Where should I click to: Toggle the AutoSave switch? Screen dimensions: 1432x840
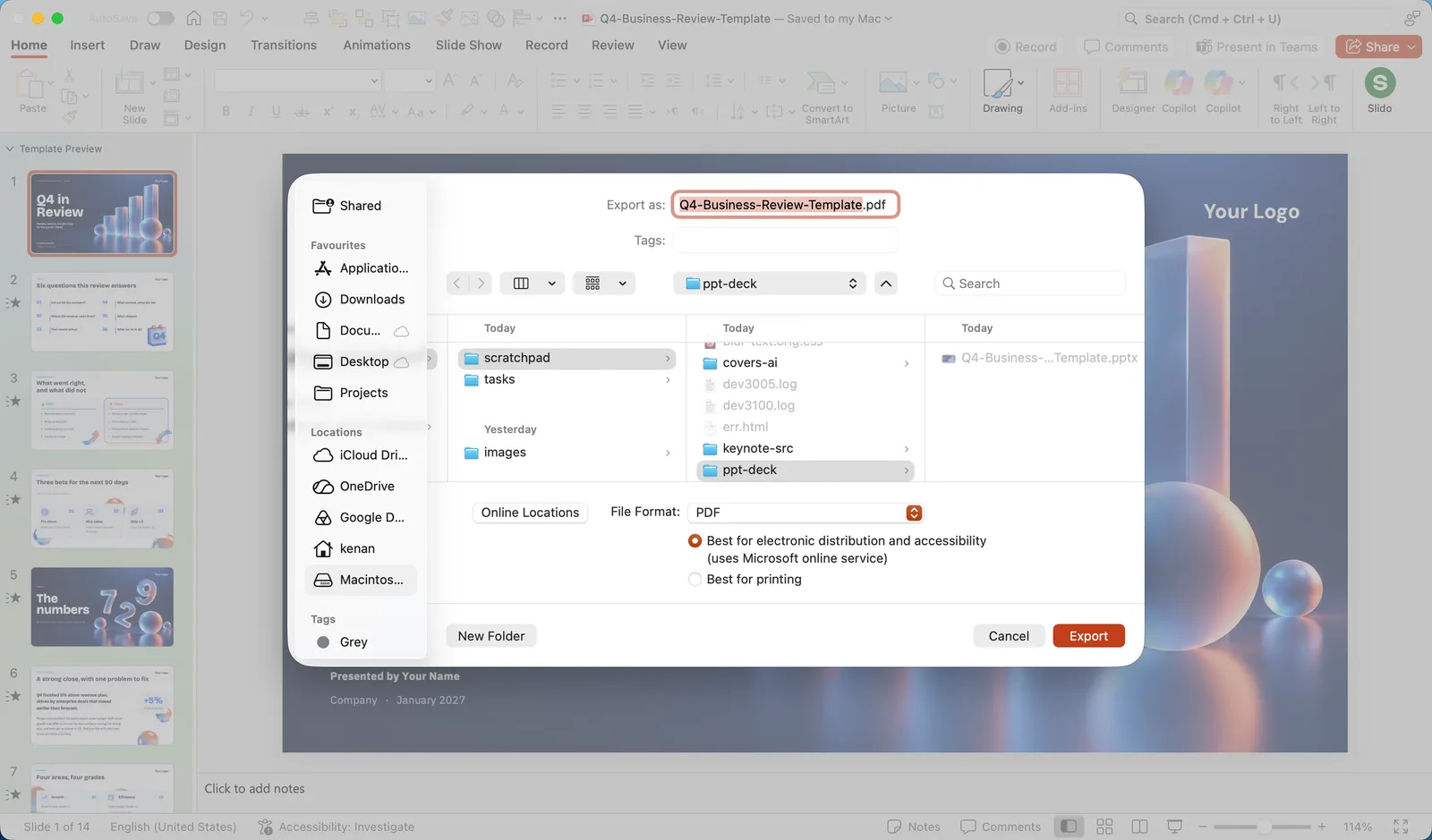pyautogui.click(x=160, y=18)
